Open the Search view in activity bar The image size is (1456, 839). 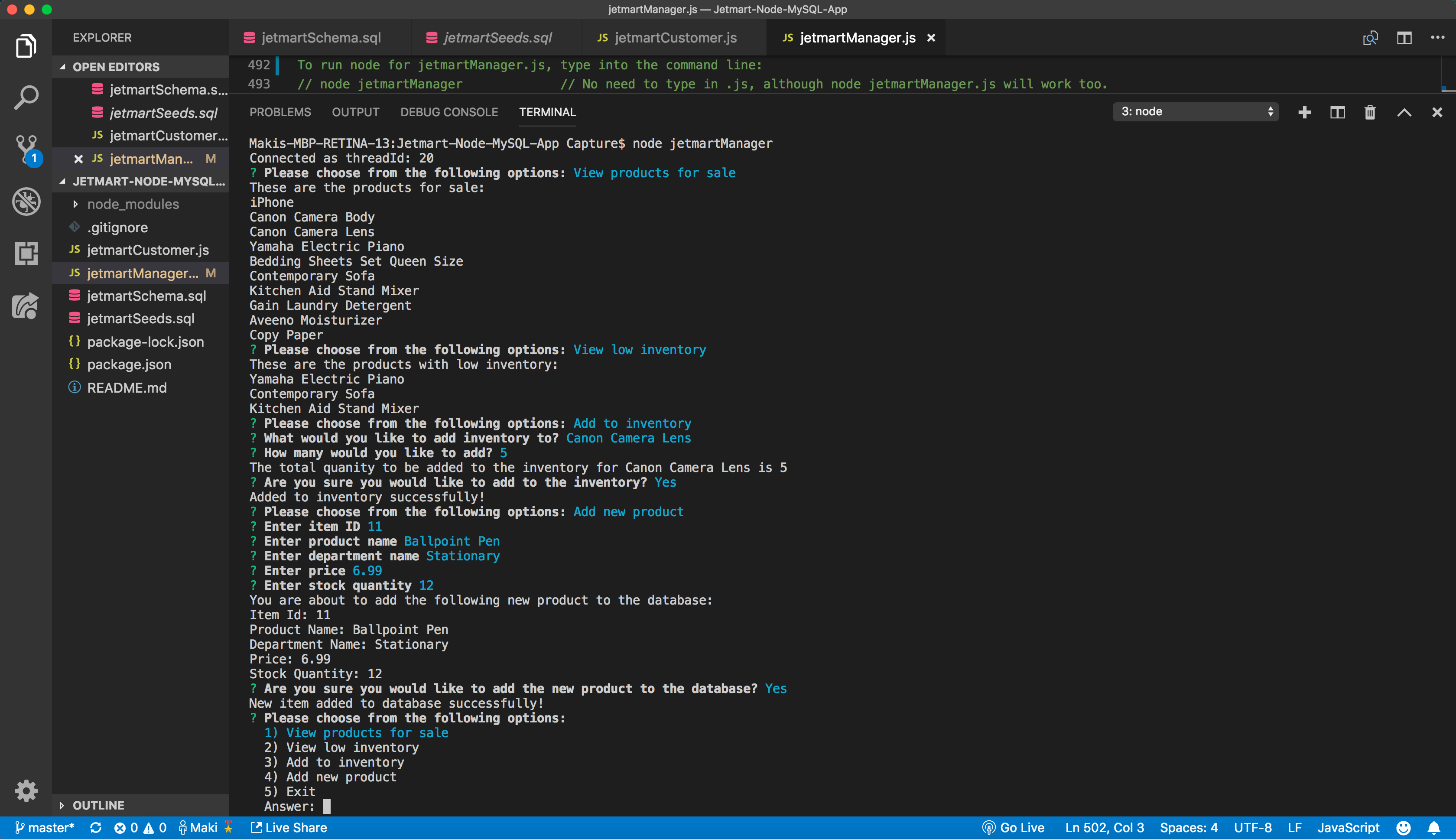tap(26, 98)
